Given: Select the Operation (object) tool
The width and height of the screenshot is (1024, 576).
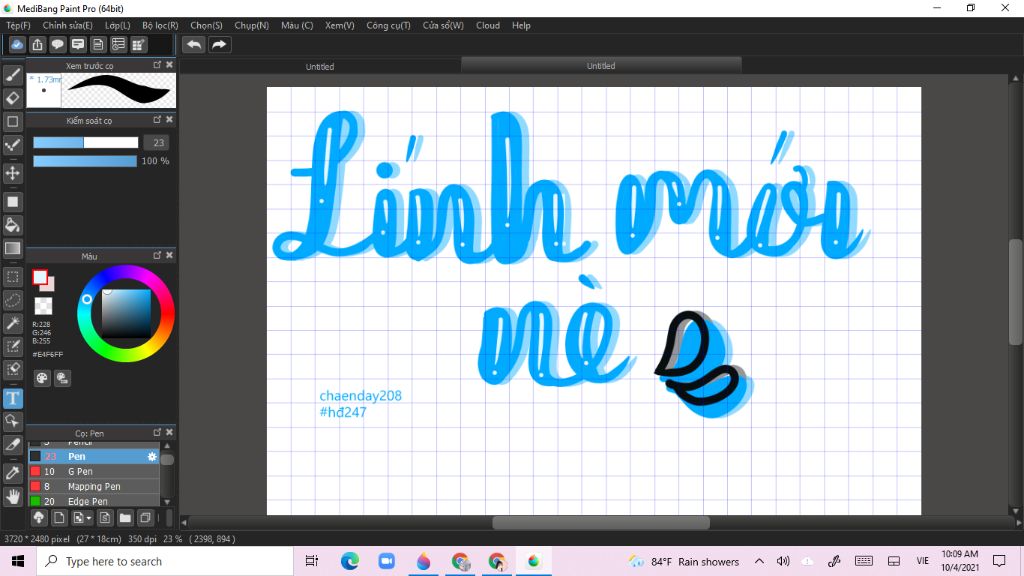Looking at the screenshot, I should click(x=12, y=421).
